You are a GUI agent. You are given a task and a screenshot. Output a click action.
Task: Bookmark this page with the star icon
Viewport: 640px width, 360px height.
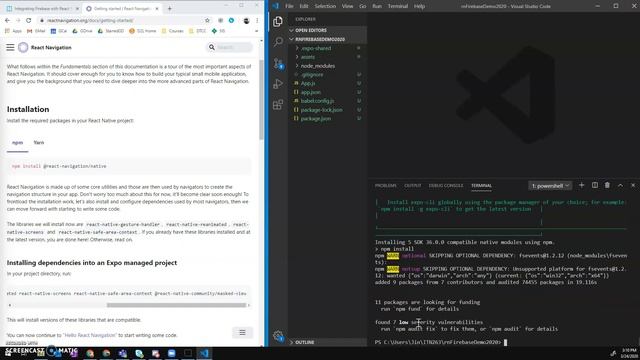click(x=207, y=20)
